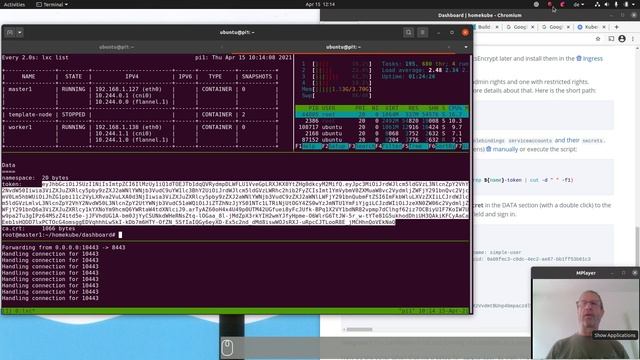
Task: Open the Activities overview
Action: tap(14, 4)
